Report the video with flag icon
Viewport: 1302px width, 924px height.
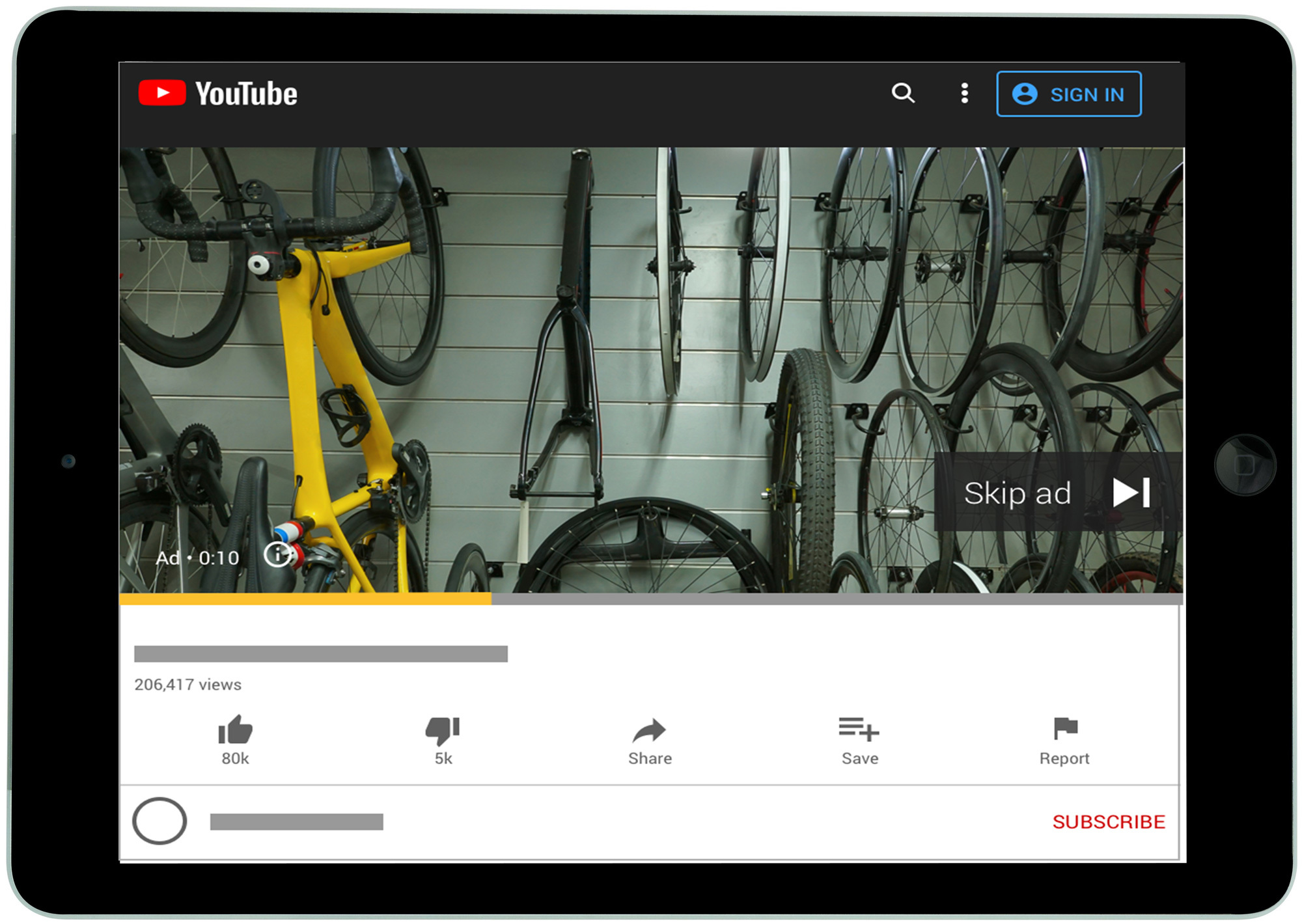coord(1065,741)
